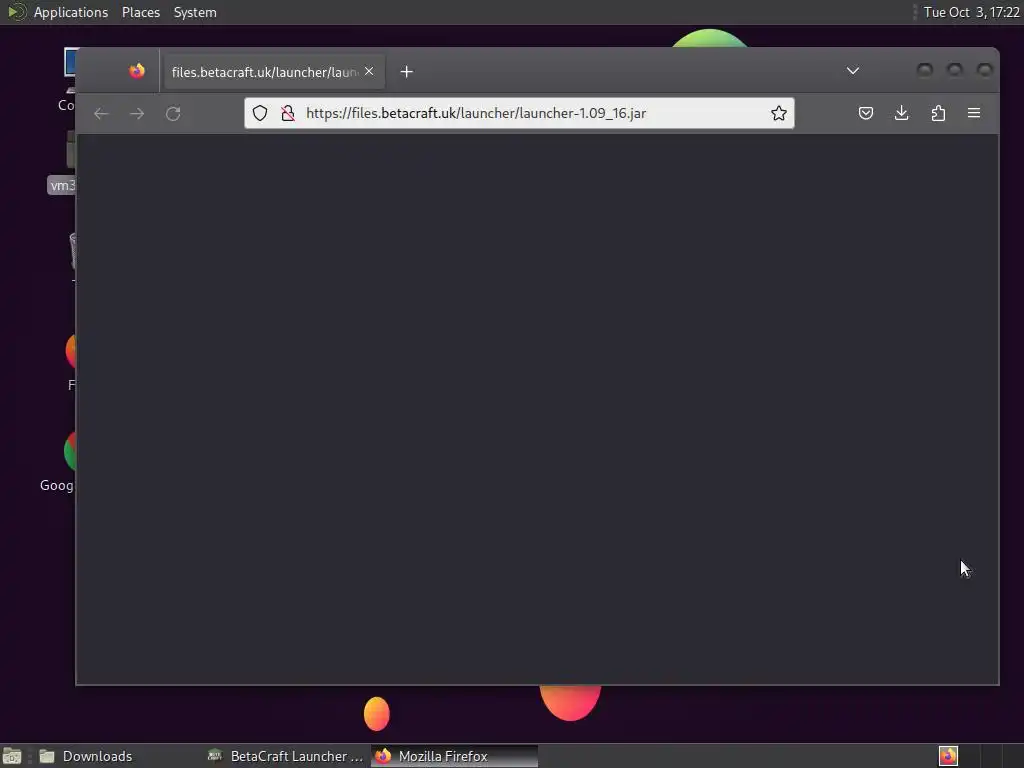
Task: Switch to BetaCraft Launcher taskbar window
Action: (285, 756)
